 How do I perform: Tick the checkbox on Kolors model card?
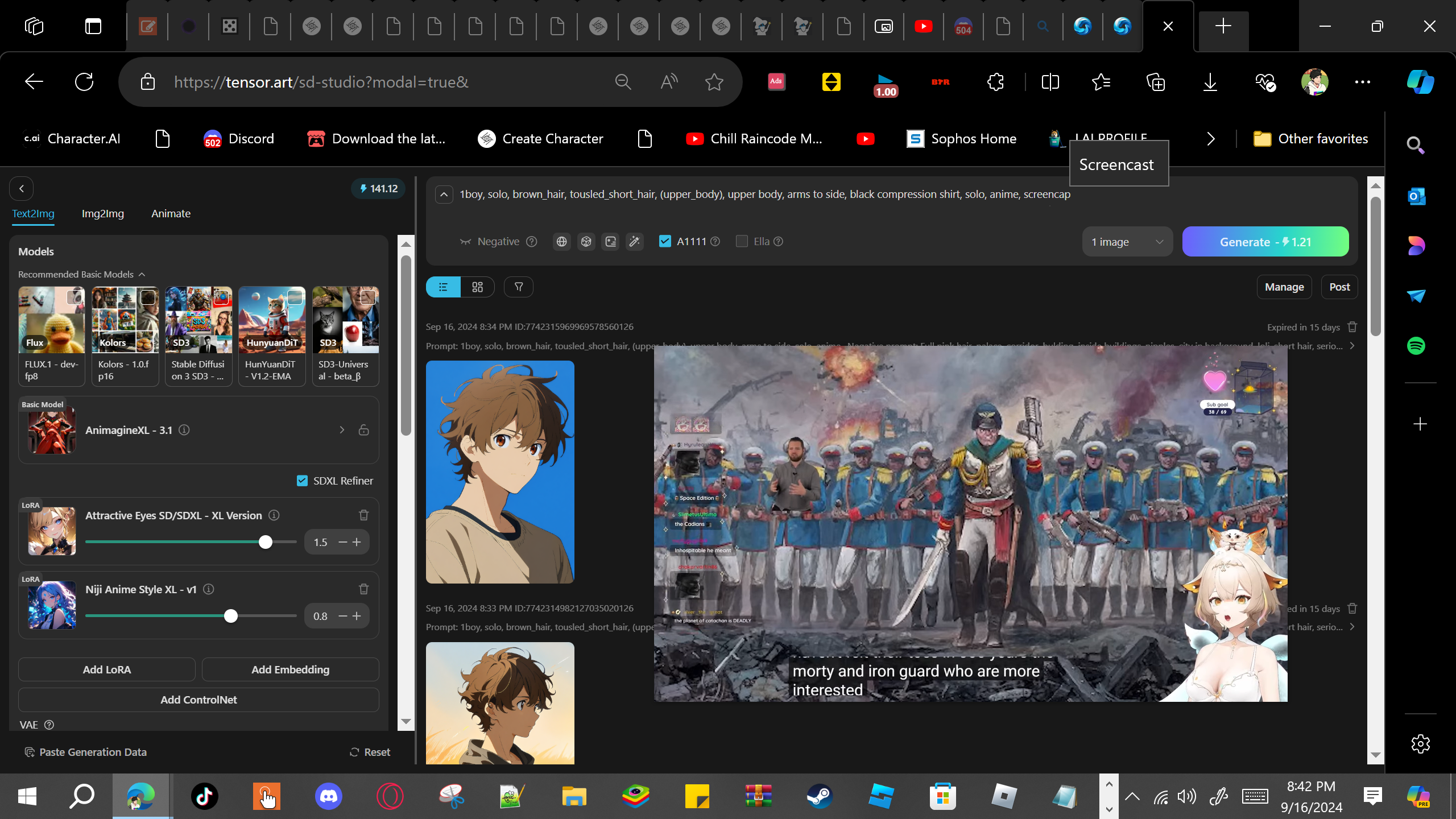148,297
